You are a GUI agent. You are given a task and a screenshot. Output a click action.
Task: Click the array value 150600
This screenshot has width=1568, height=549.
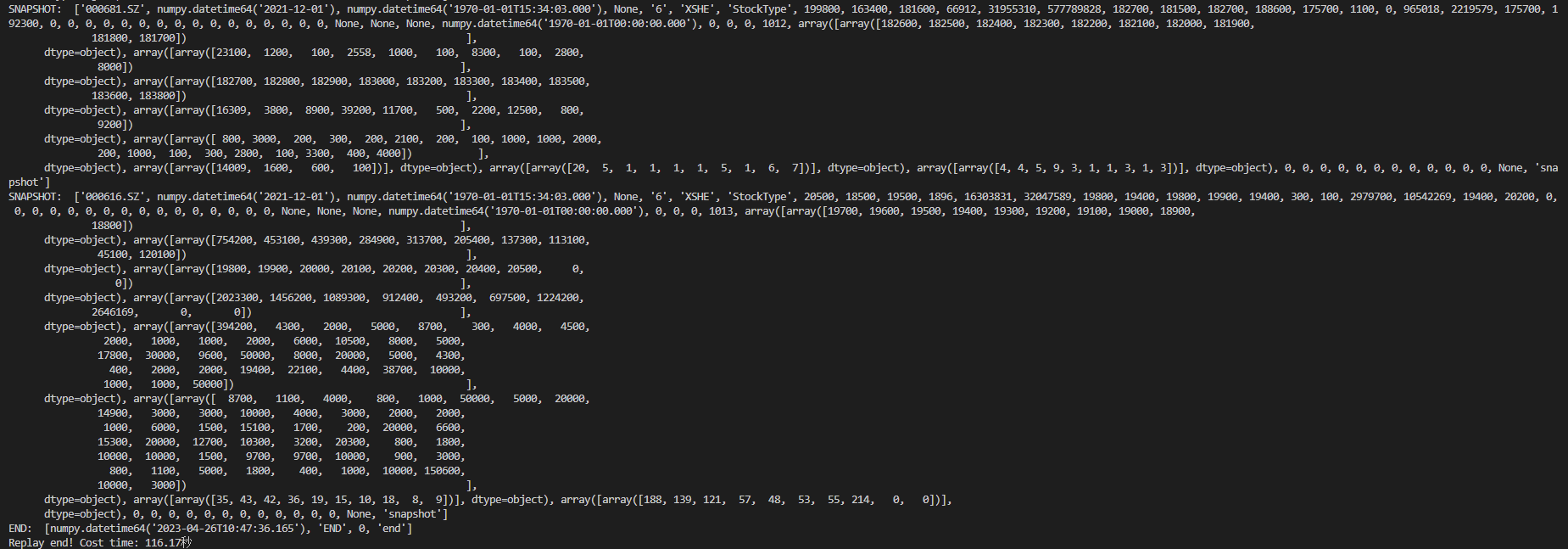coord(444,471)
